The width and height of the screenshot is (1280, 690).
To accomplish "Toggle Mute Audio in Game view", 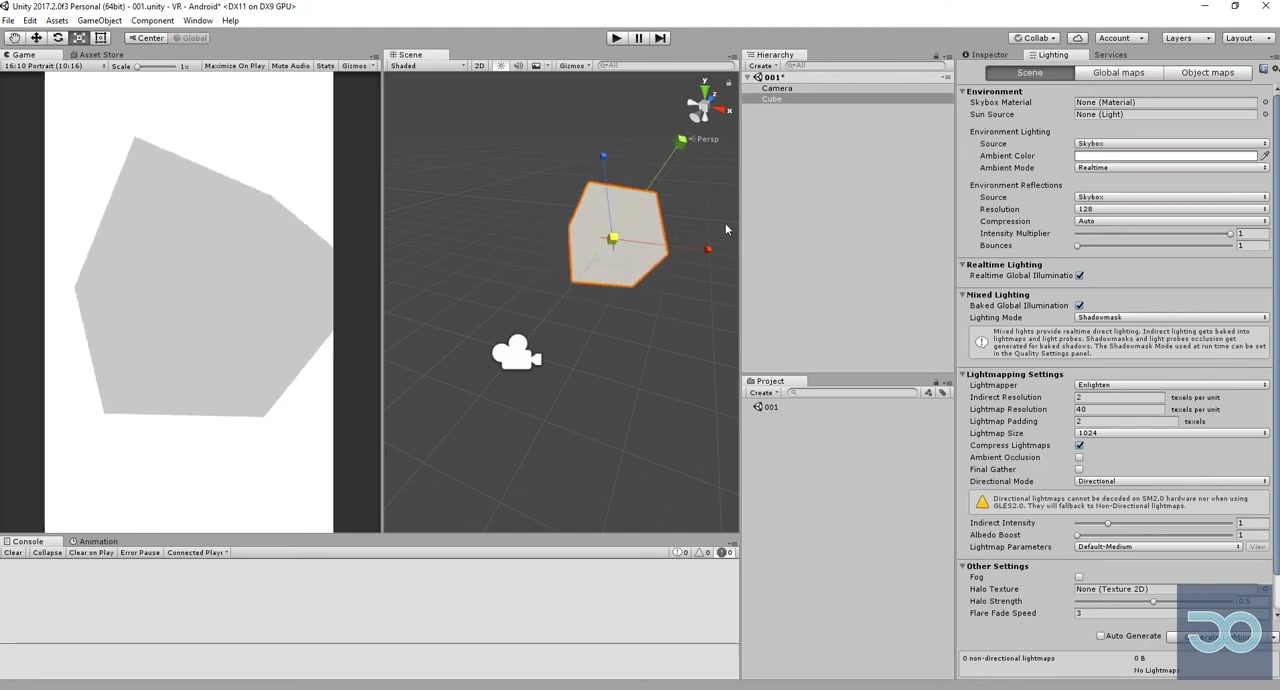I will point(291,66).
